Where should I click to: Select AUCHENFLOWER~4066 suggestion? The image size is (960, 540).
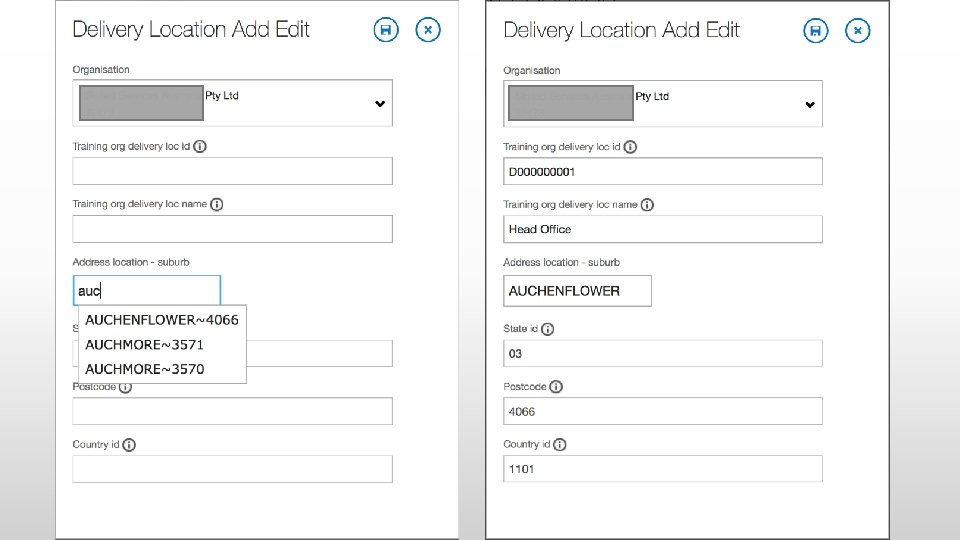coord(161,320)
